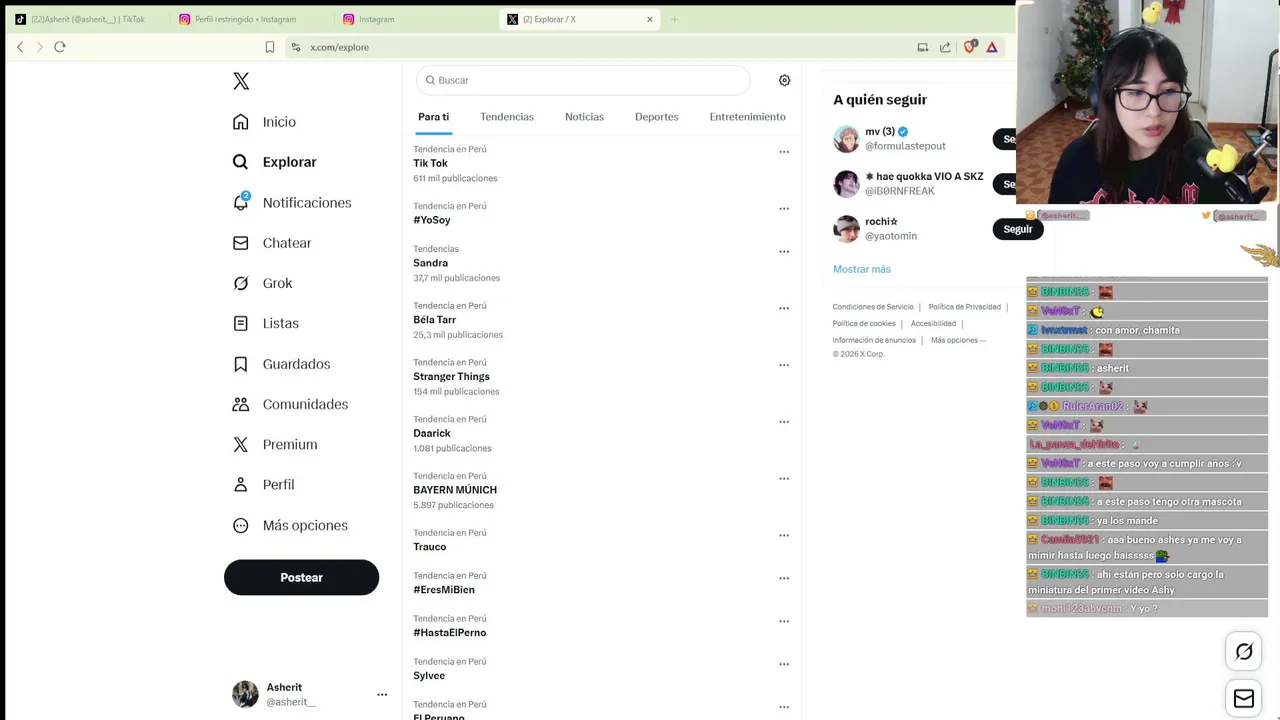Screen dimensions: 1280x720
Task: Open more options for Tik Tok trend
Action: click(784, 152)
